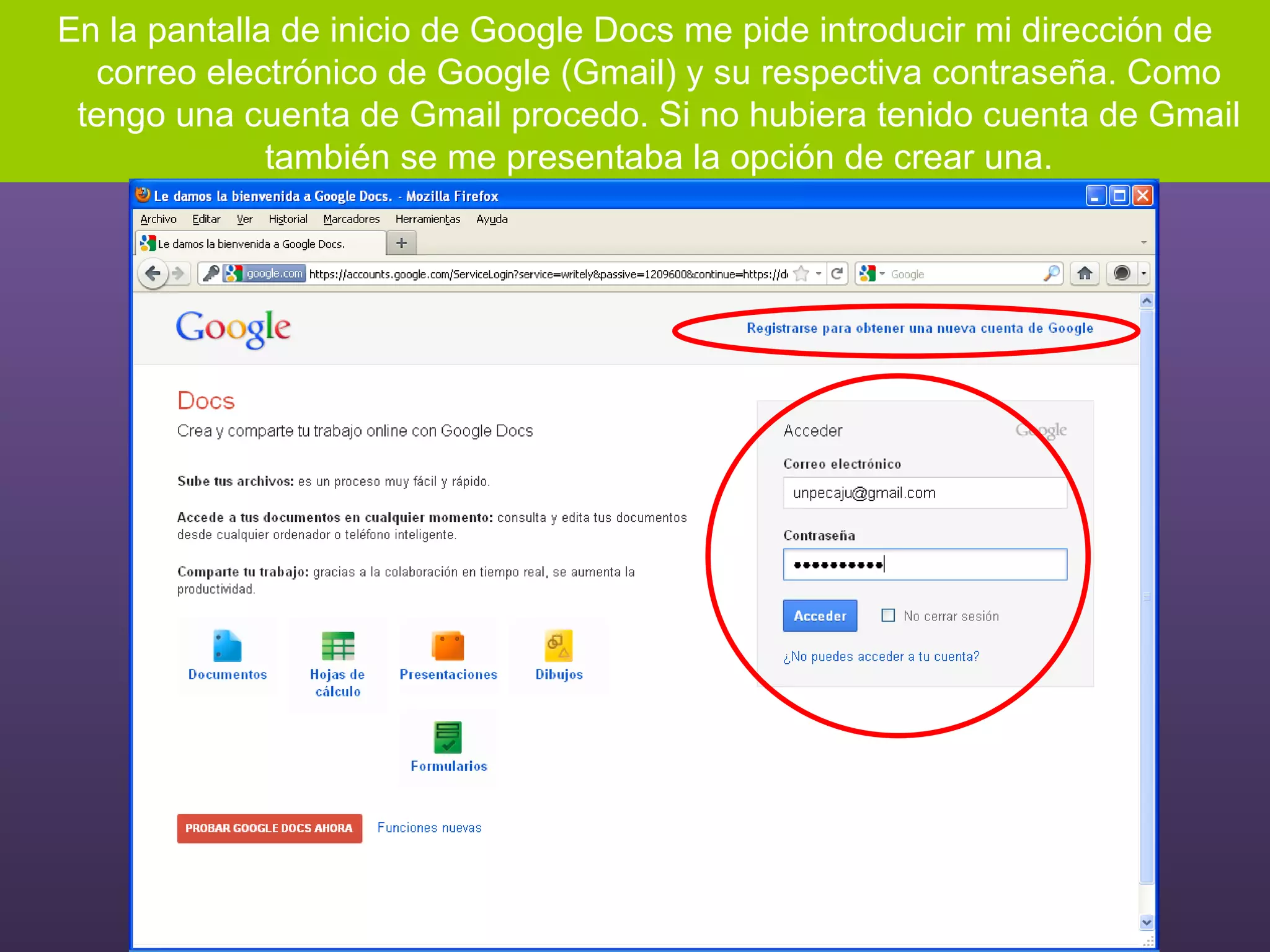
Task: Click the Presentaciones orange icon
Action: pos(448,646)
